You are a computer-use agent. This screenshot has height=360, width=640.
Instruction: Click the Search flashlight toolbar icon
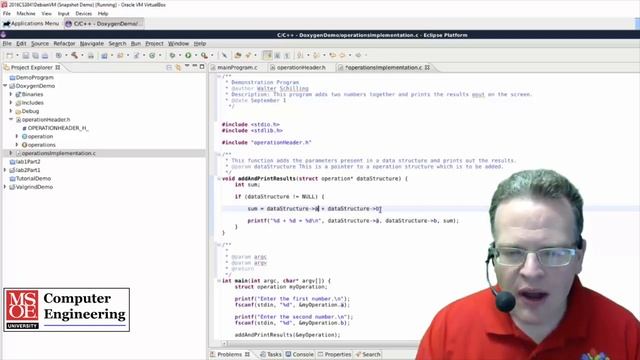(248, 55)
